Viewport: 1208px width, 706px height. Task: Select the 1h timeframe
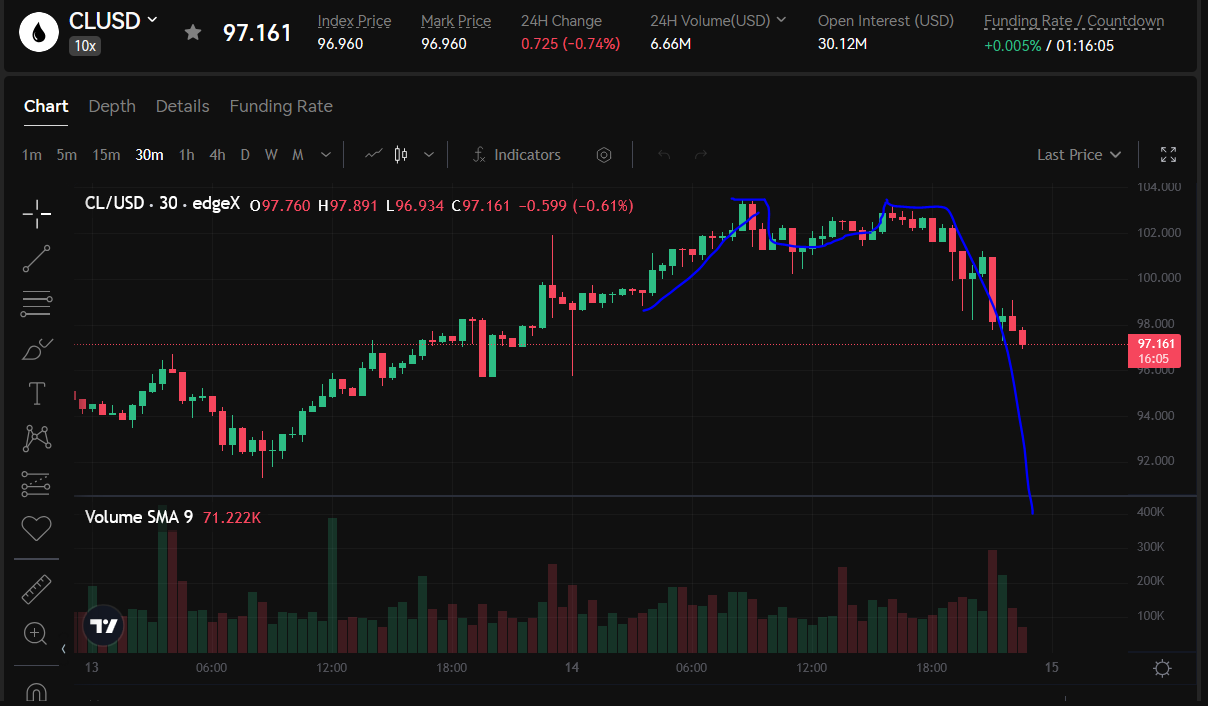(187, 155)
